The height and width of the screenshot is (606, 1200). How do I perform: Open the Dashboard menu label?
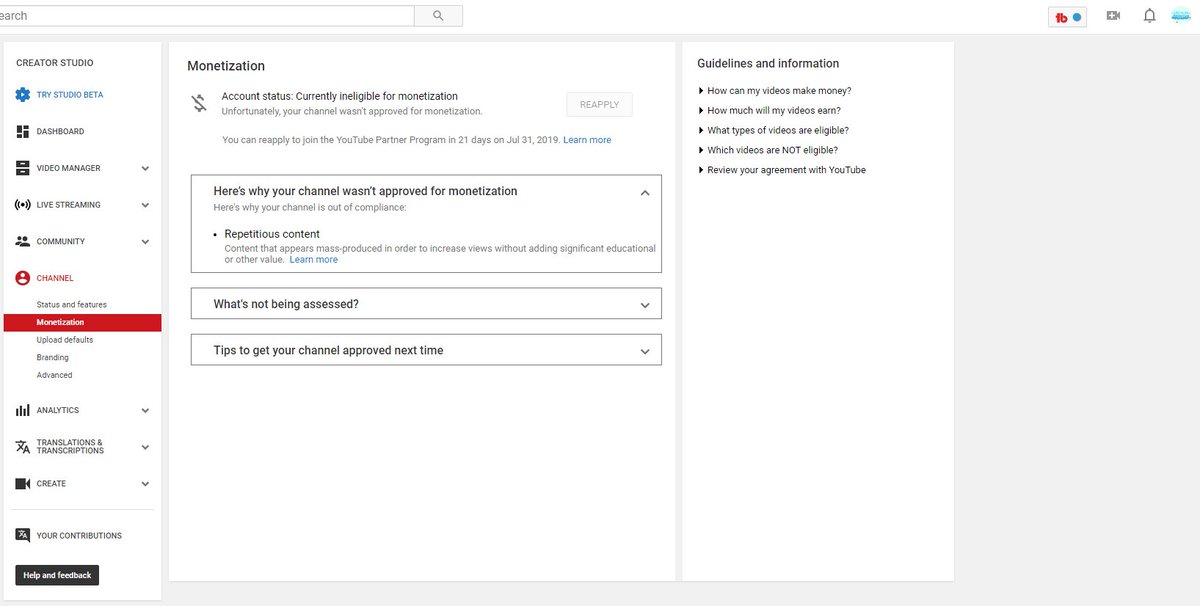tap(60, 132)
